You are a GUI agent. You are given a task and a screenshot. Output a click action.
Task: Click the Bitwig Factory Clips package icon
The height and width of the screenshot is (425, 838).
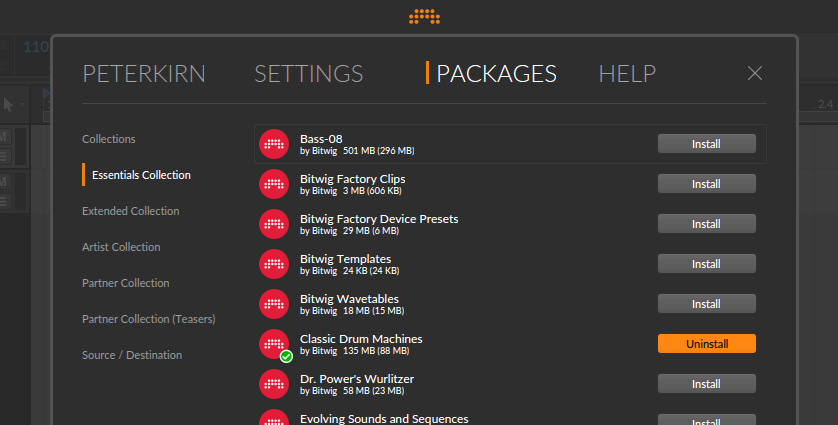[x=274, y=184]
